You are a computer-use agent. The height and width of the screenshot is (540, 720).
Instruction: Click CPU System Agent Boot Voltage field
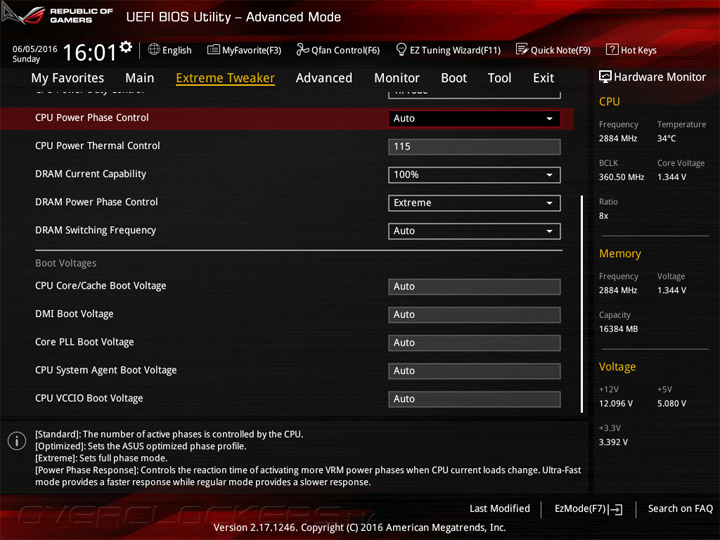[474, 371]
